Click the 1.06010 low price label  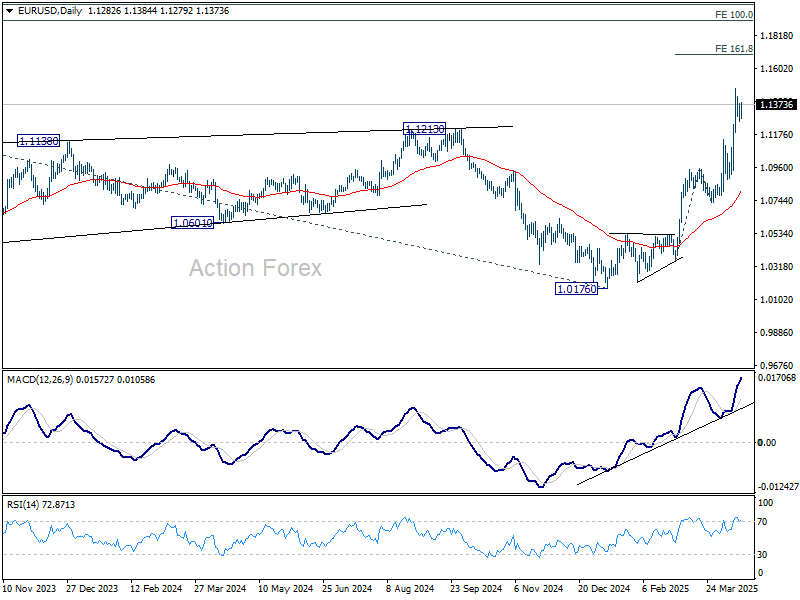pos(193,223)
